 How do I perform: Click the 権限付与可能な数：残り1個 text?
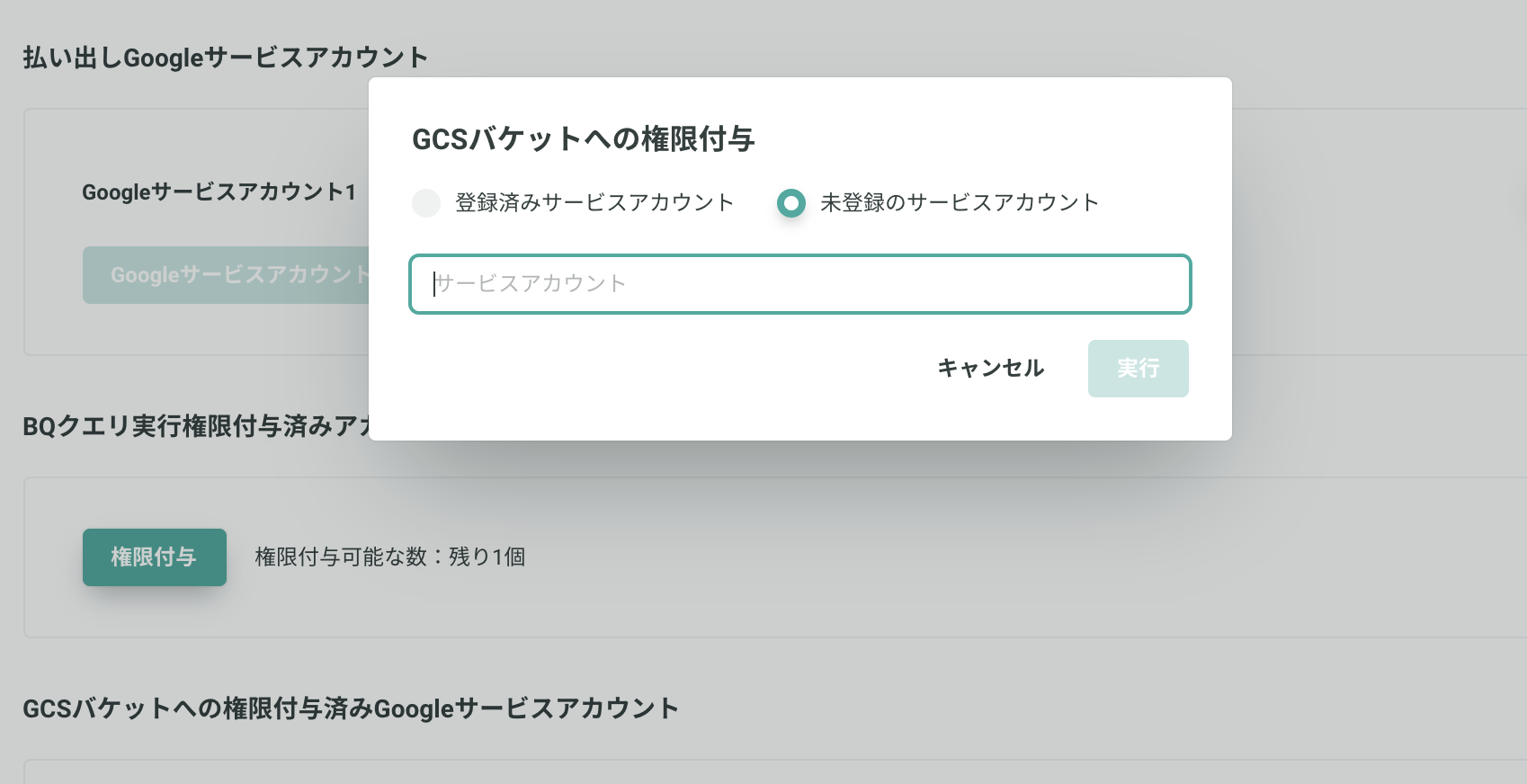click(x=389, y=557)
